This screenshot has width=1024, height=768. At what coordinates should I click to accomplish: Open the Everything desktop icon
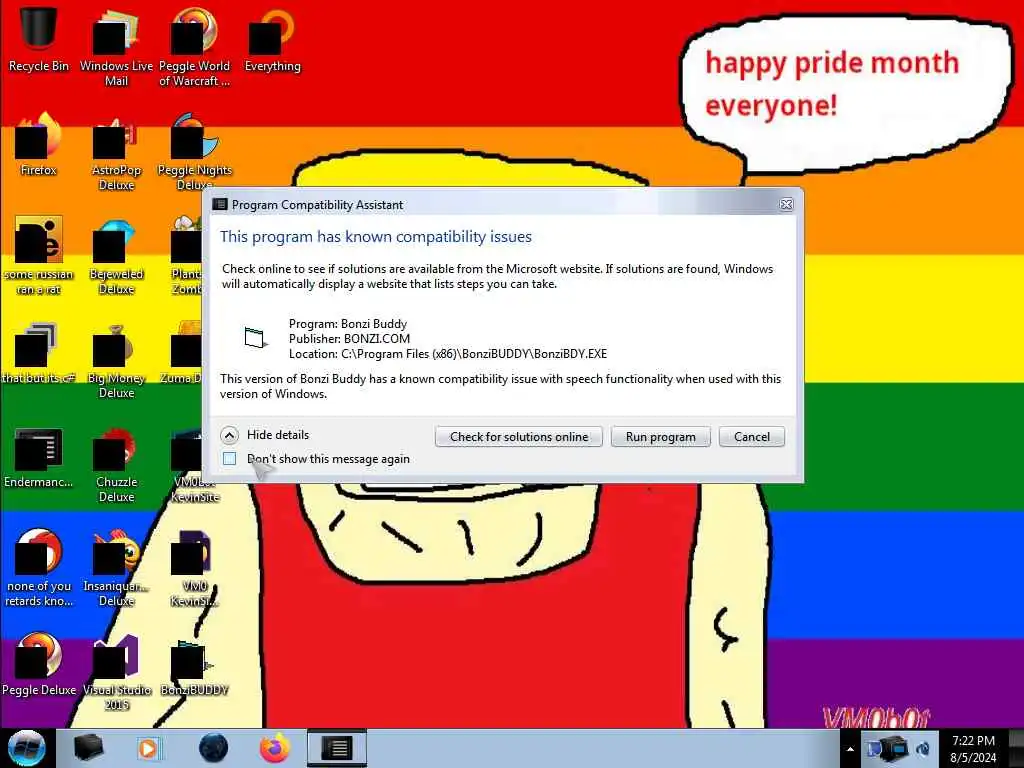point(272,39)
